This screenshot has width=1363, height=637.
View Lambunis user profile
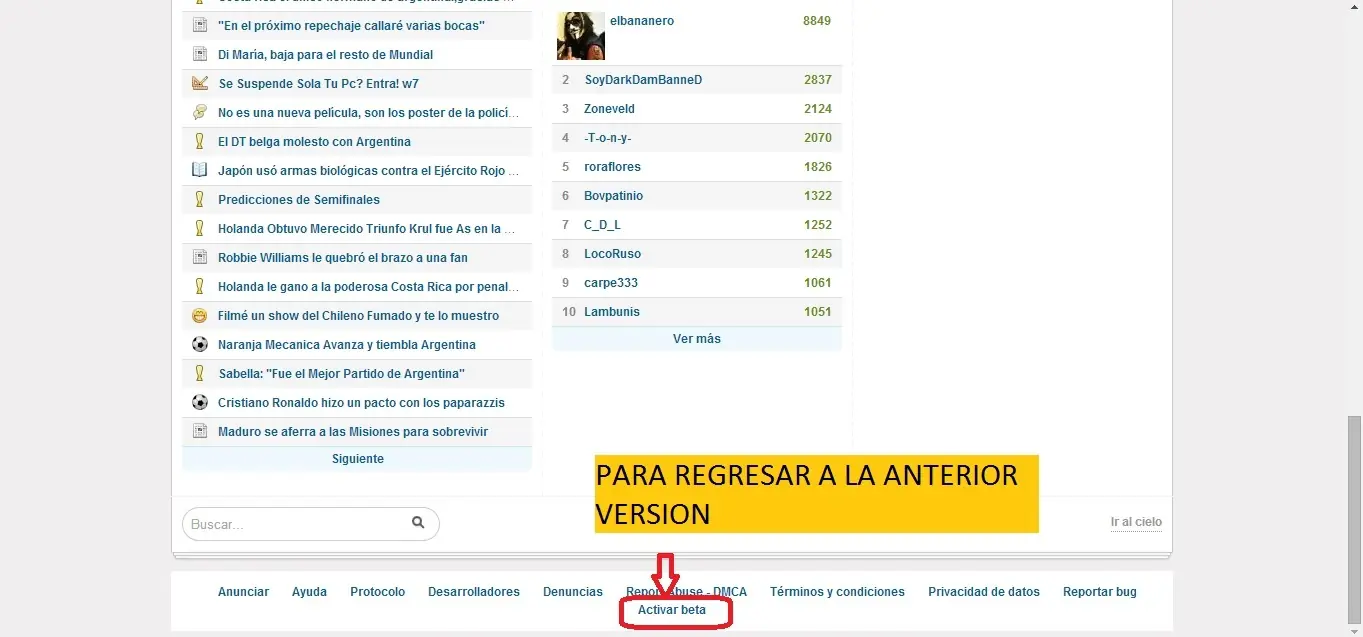pos(612,311)
